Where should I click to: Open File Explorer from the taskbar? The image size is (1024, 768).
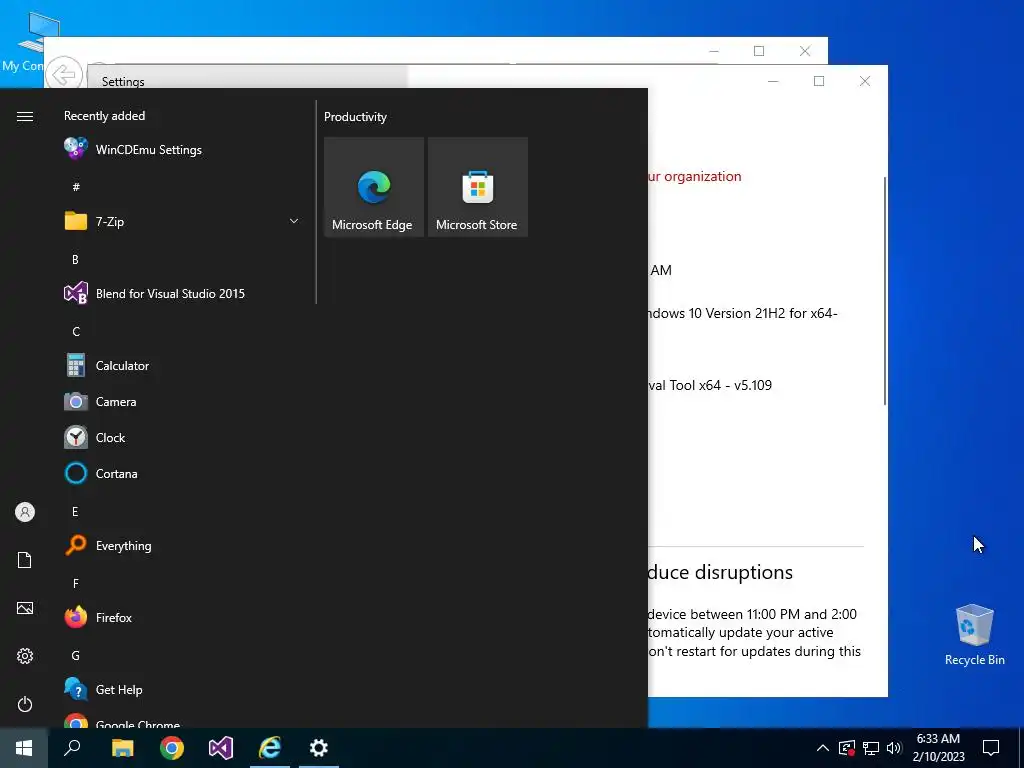[122, 748]
